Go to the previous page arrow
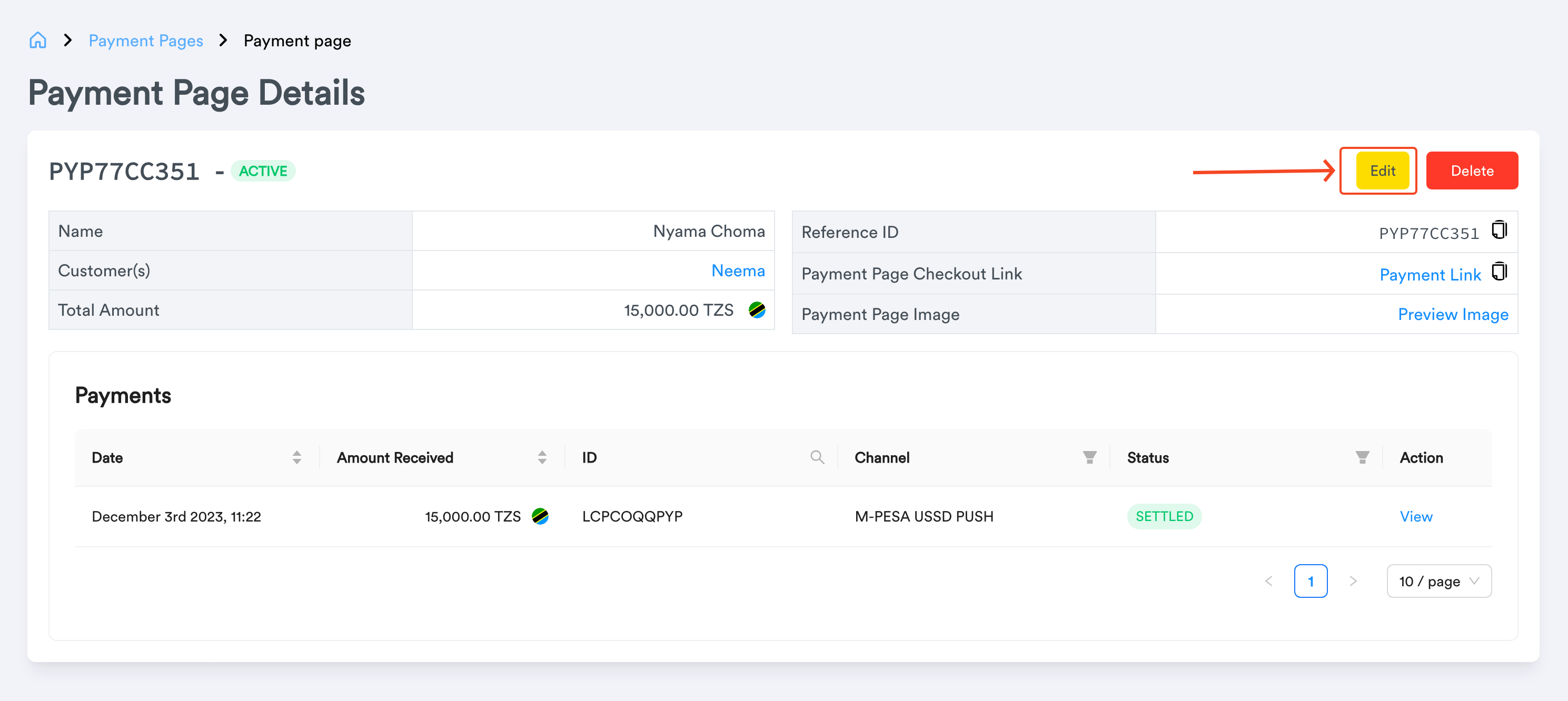1568x701 pixels. [1268, 581]
